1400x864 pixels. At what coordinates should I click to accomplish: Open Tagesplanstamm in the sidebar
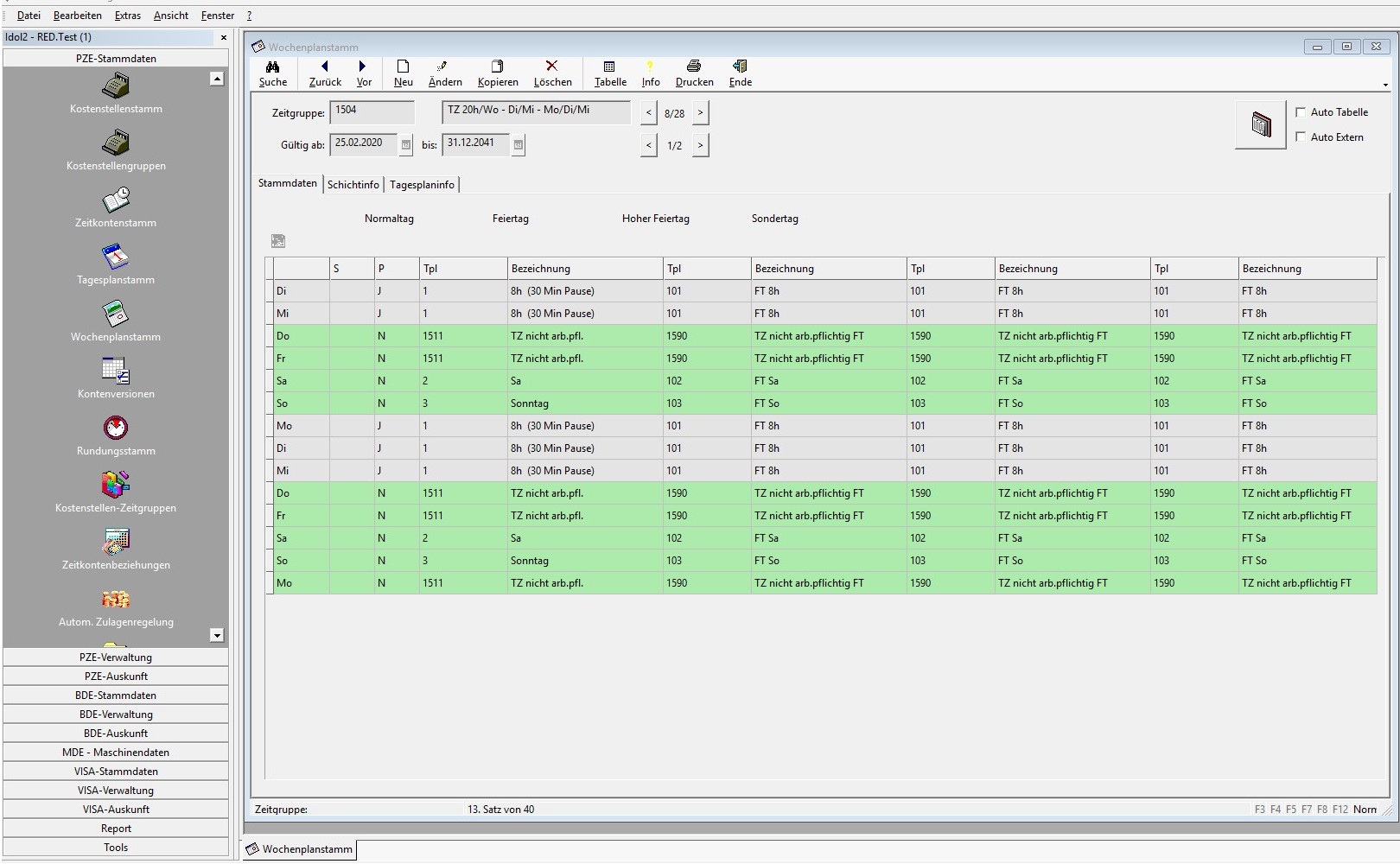coord(116,257)
